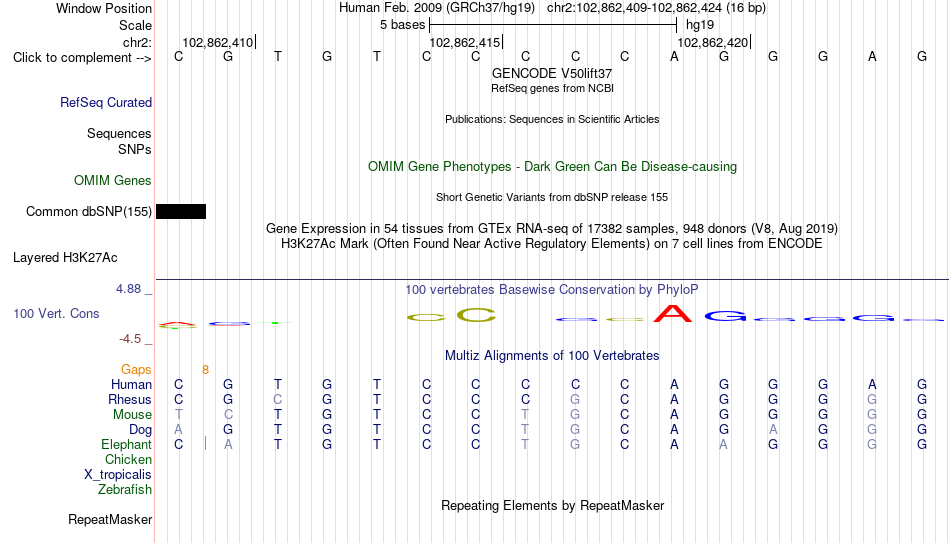Select the Mouse alignment row label
This screenshot has height=543, width=950.
pos(132,415)
